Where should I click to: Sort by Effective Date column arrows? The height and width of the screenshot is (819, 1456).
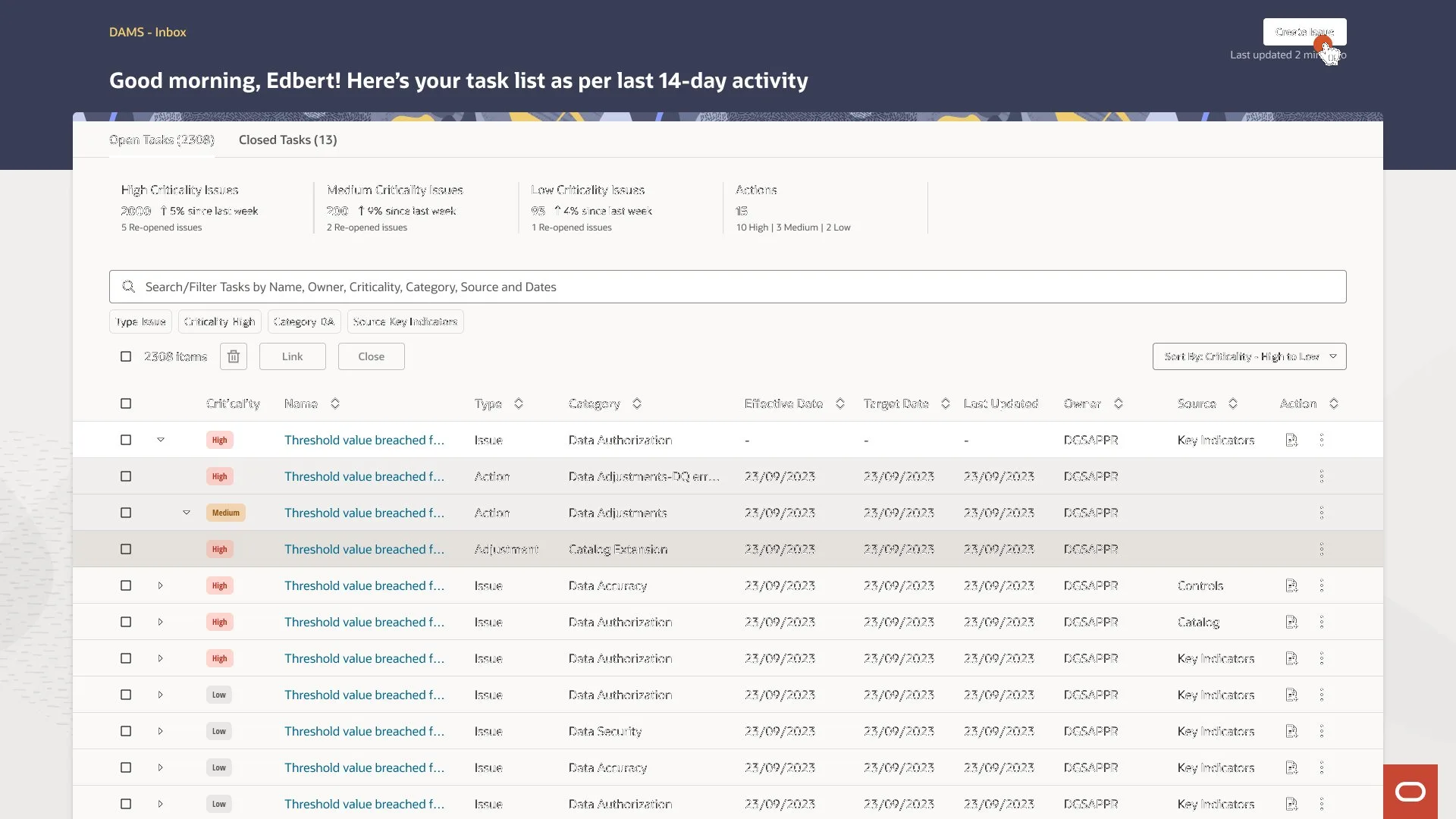pos(840,403)
